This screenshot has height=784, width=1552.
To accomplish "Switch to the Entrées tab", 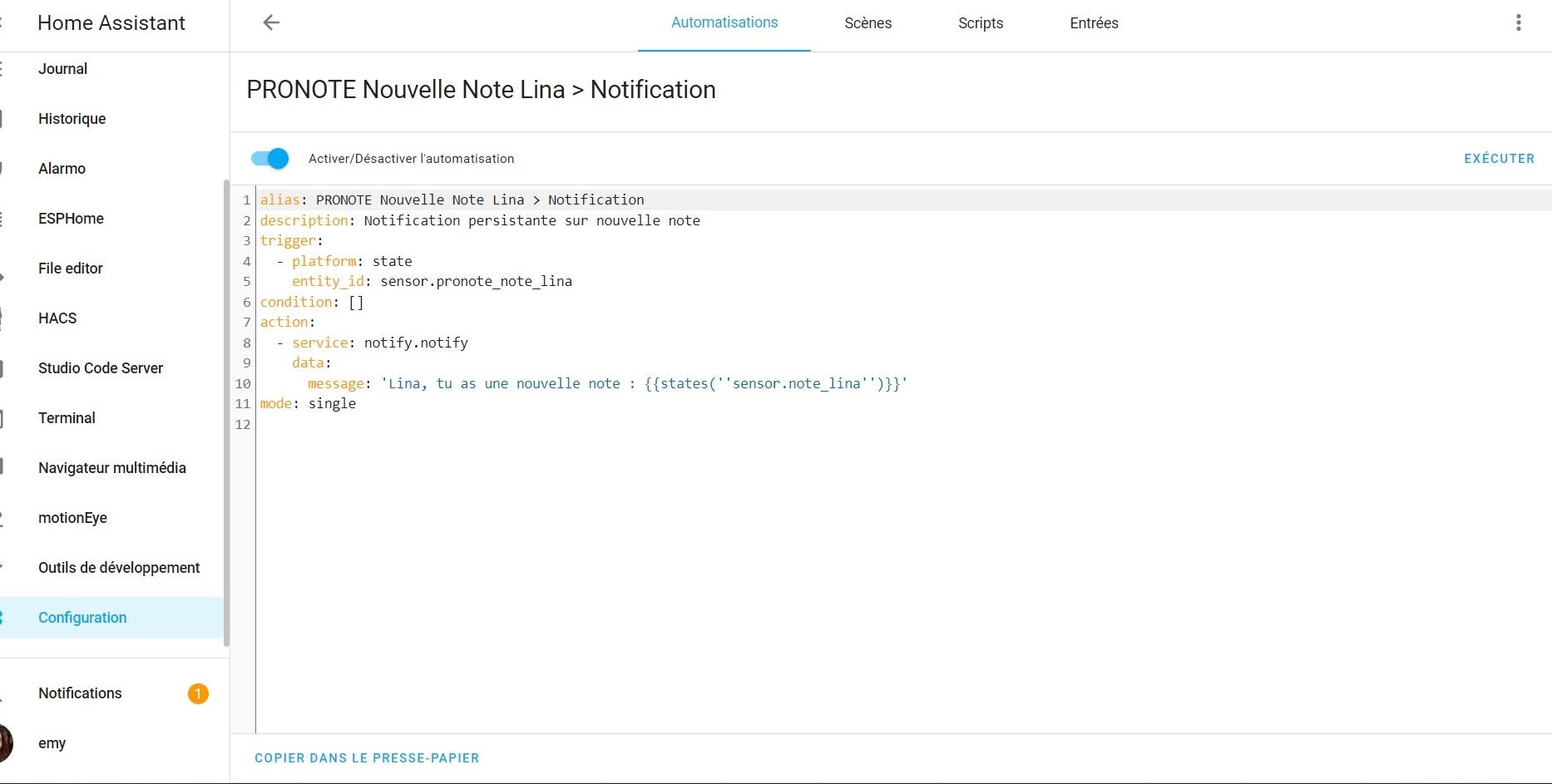I will 1094,23.
